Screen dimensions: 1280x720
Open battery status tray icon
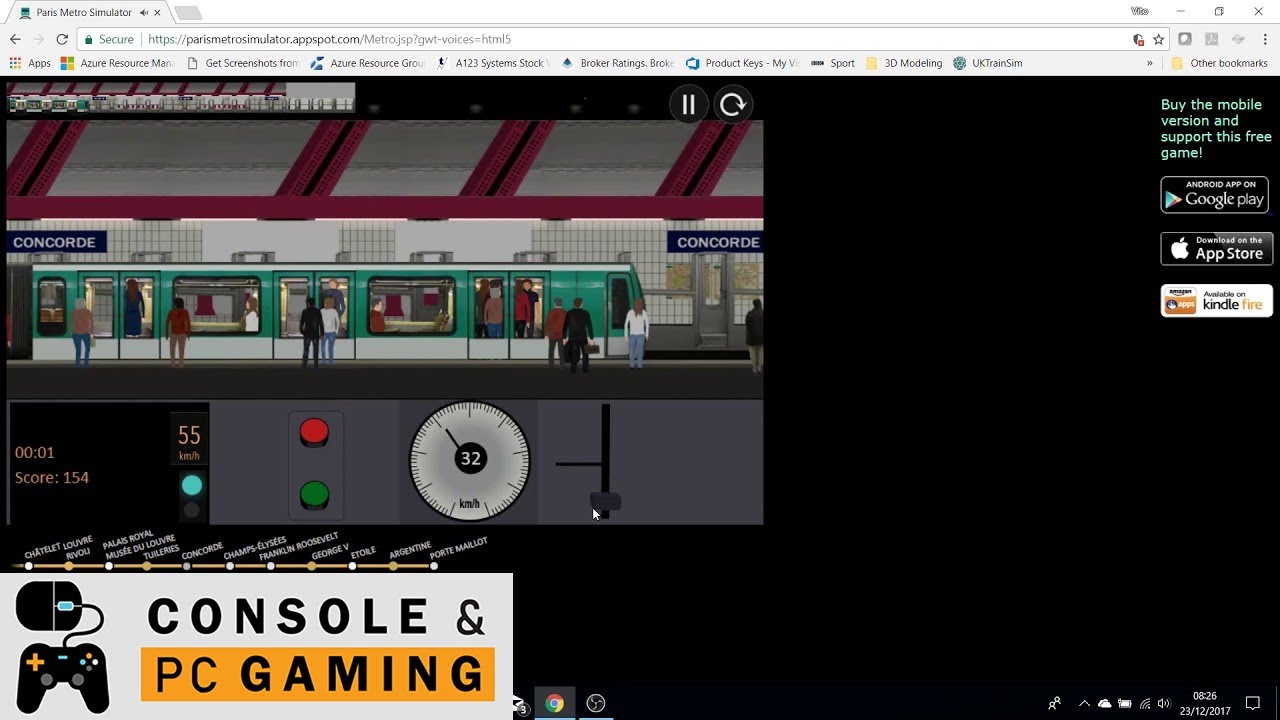1125,703
